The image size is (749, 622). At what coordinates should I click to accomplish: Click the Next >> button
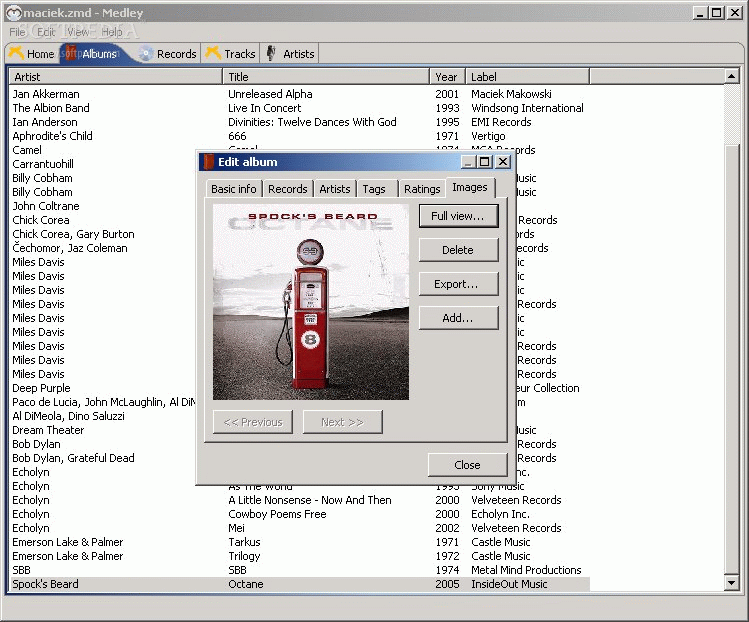click(342, 422)
